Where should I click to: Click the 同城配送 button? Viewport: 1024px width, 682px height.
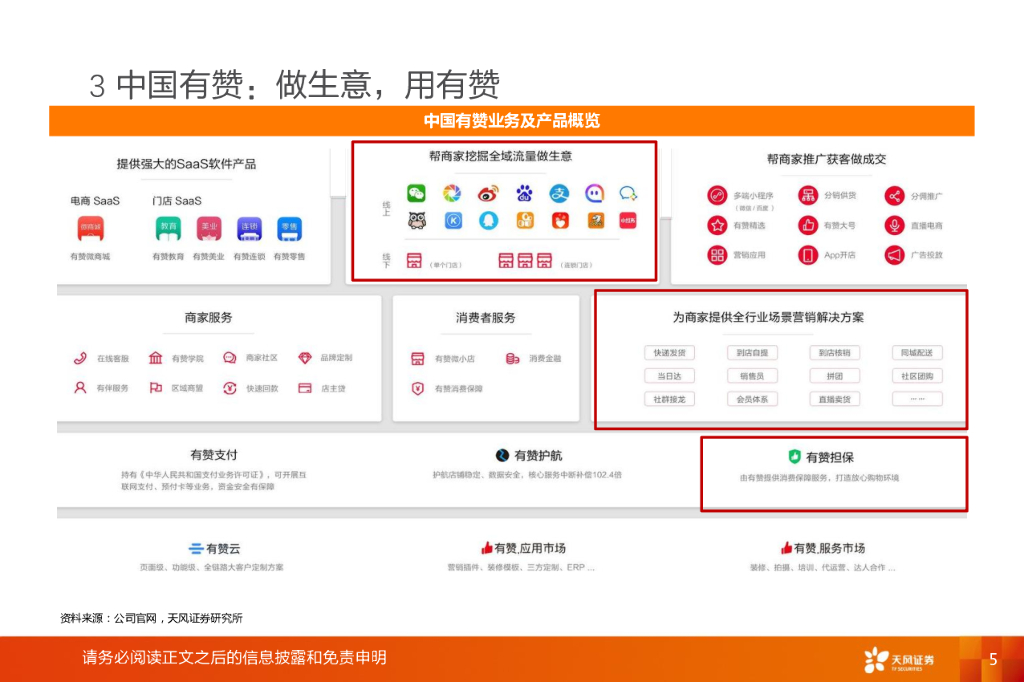917,353
